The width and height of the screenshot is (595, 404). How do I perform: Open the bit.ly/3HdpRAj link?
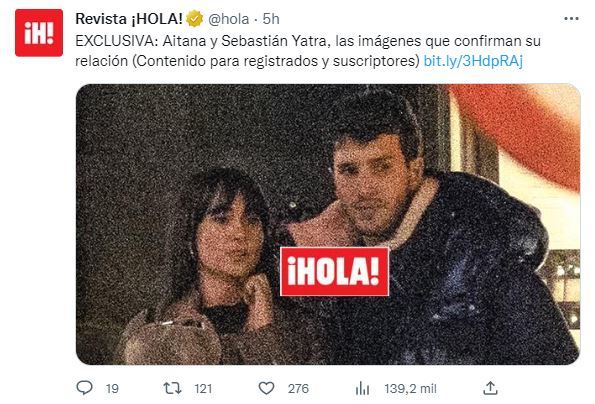coord(473,61)
